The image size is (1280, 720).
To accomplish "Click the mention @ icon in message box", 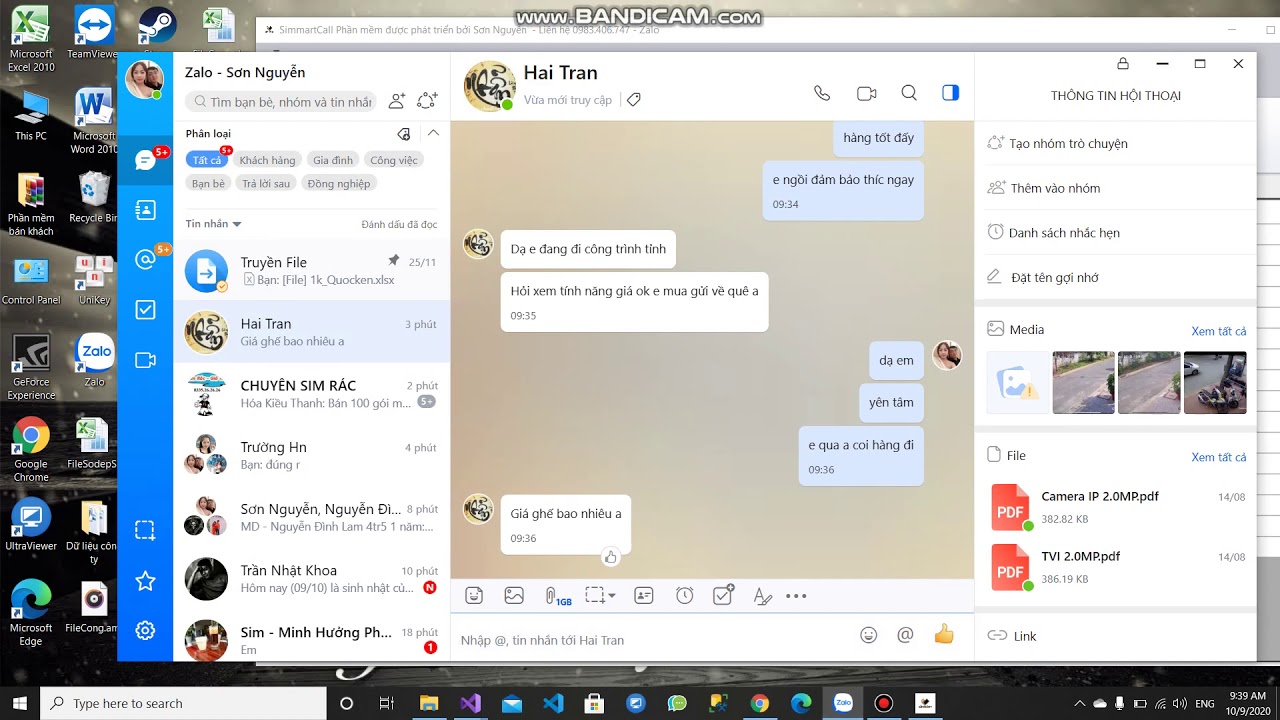I will click(906, 635).
